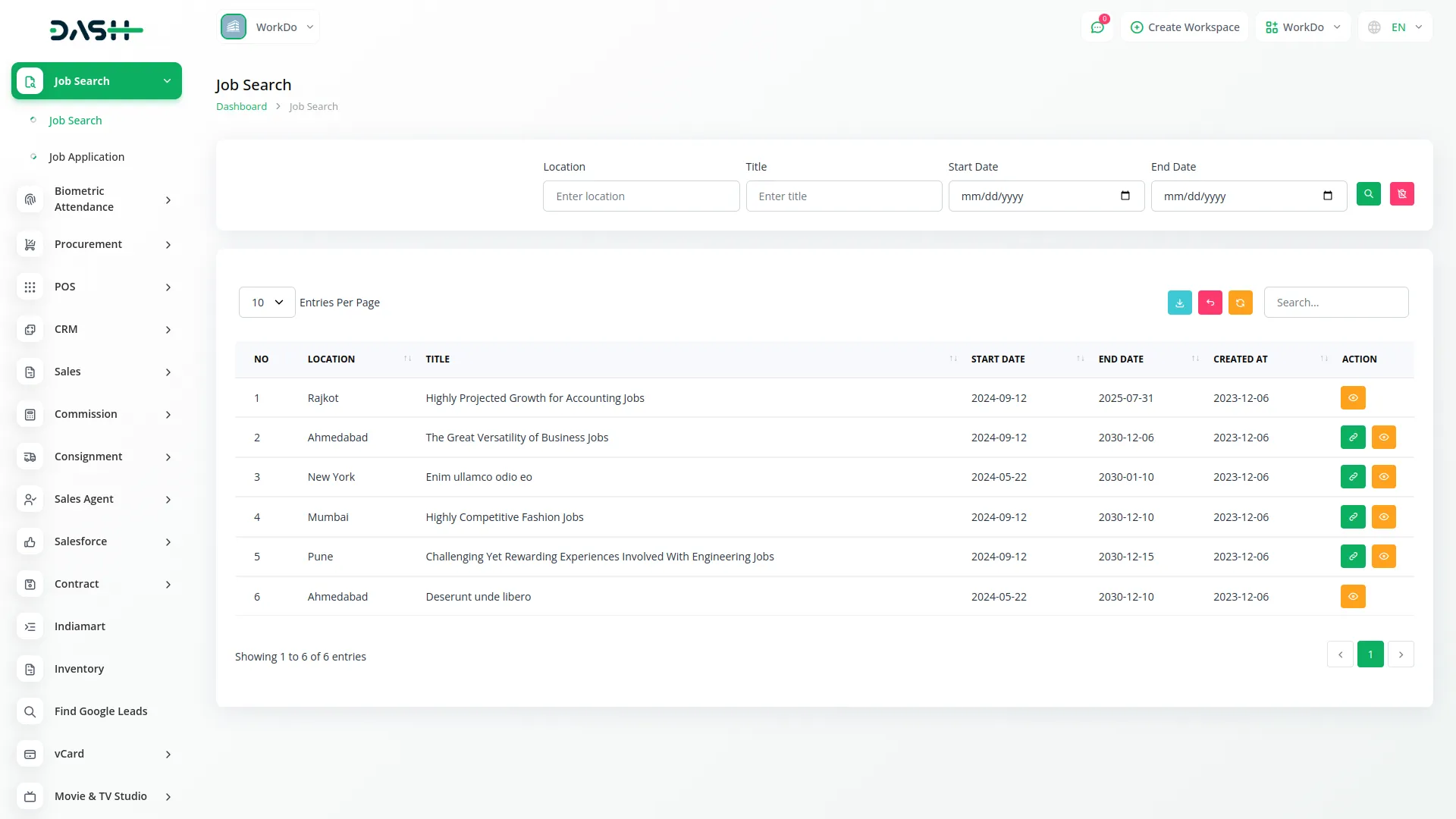Screen dimensions: 1456x819
Task: Click the green search filter icon
Action: (x=1368, y=194)
